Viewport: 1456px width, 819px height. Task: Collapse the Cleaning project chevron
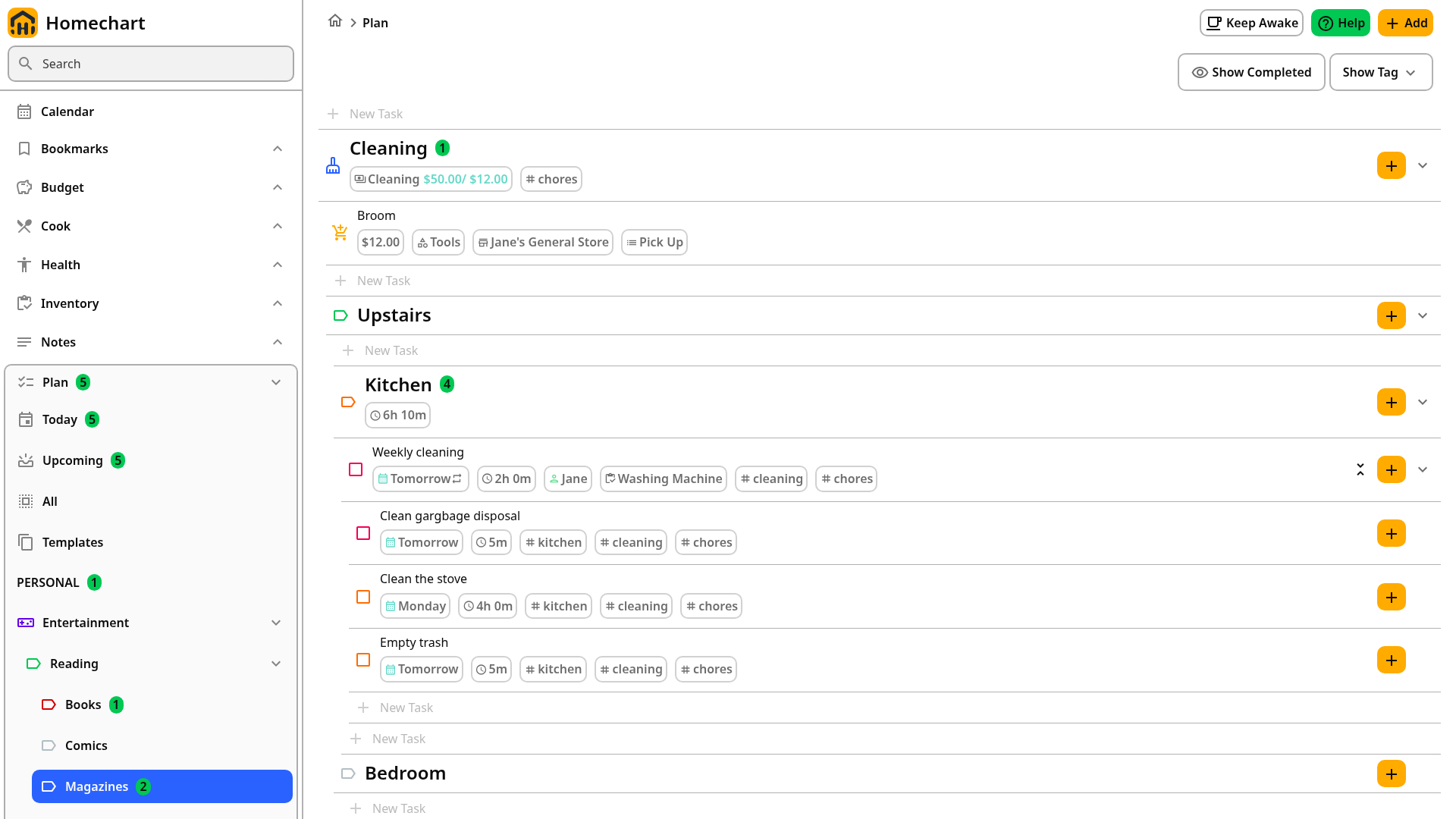point(1423,165)
